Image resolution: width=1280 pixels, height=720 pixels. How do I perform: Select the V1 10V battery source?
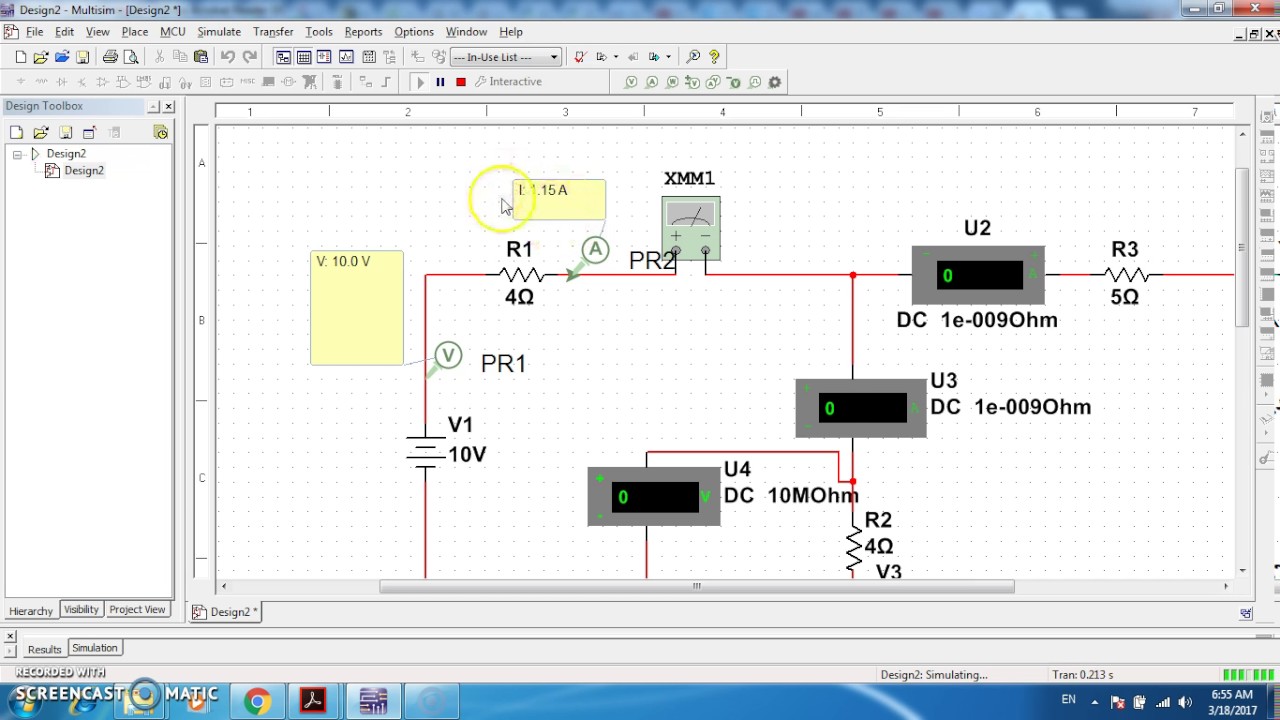coord(426,452)
